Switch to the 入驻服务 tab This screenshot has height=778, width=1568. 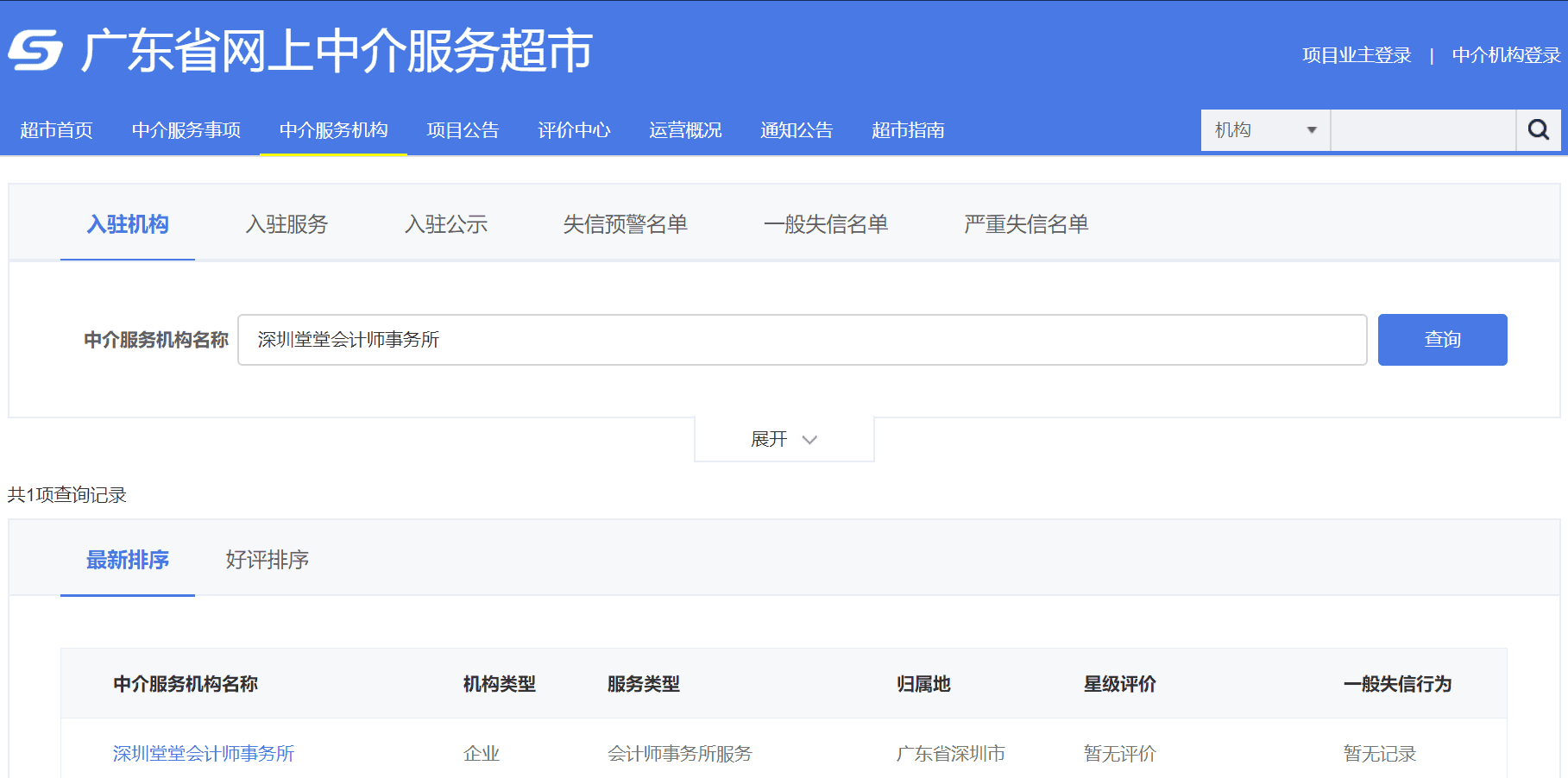(286, 224)
